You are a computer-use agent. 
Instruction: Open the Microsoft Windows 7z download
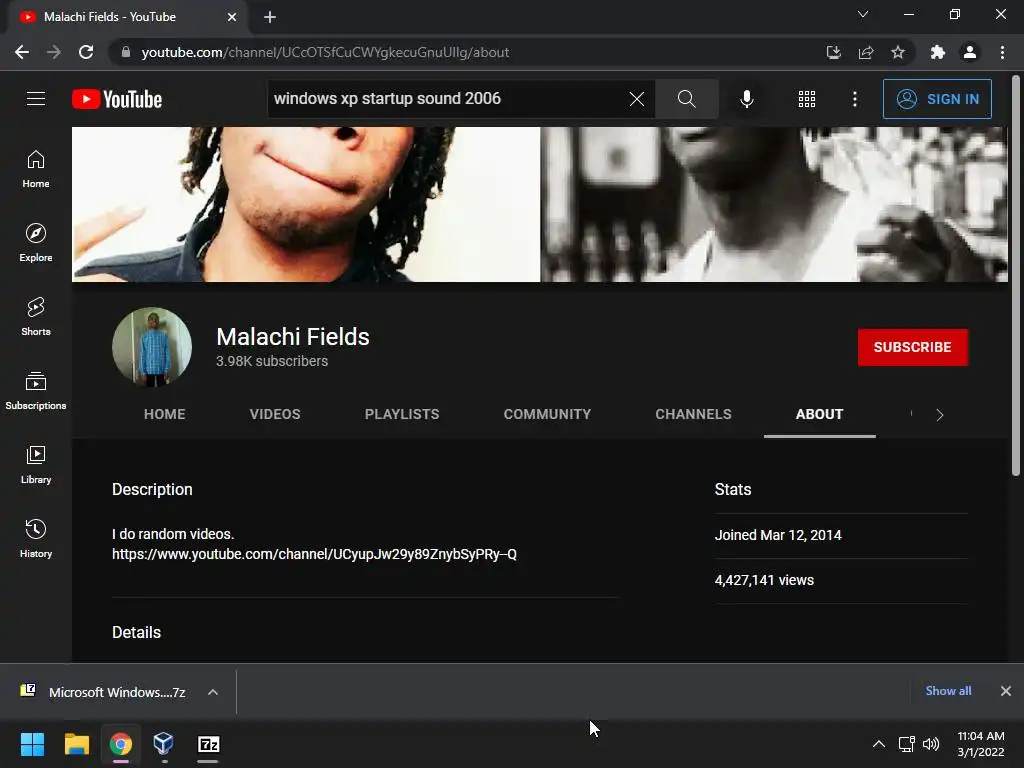click(104, 692)
